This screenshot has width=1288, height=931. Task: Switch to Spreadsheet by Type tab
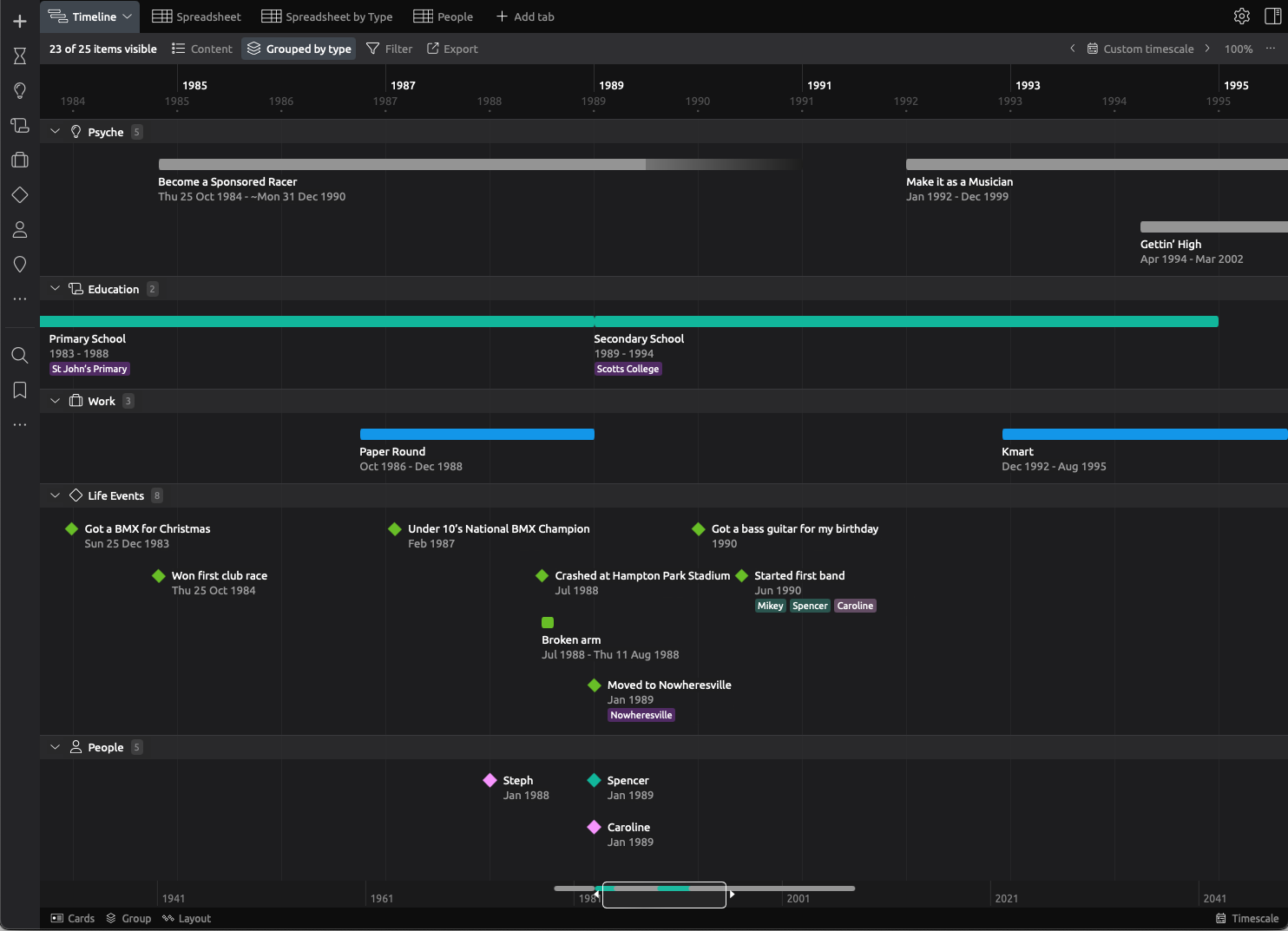(x=327, y=16)
